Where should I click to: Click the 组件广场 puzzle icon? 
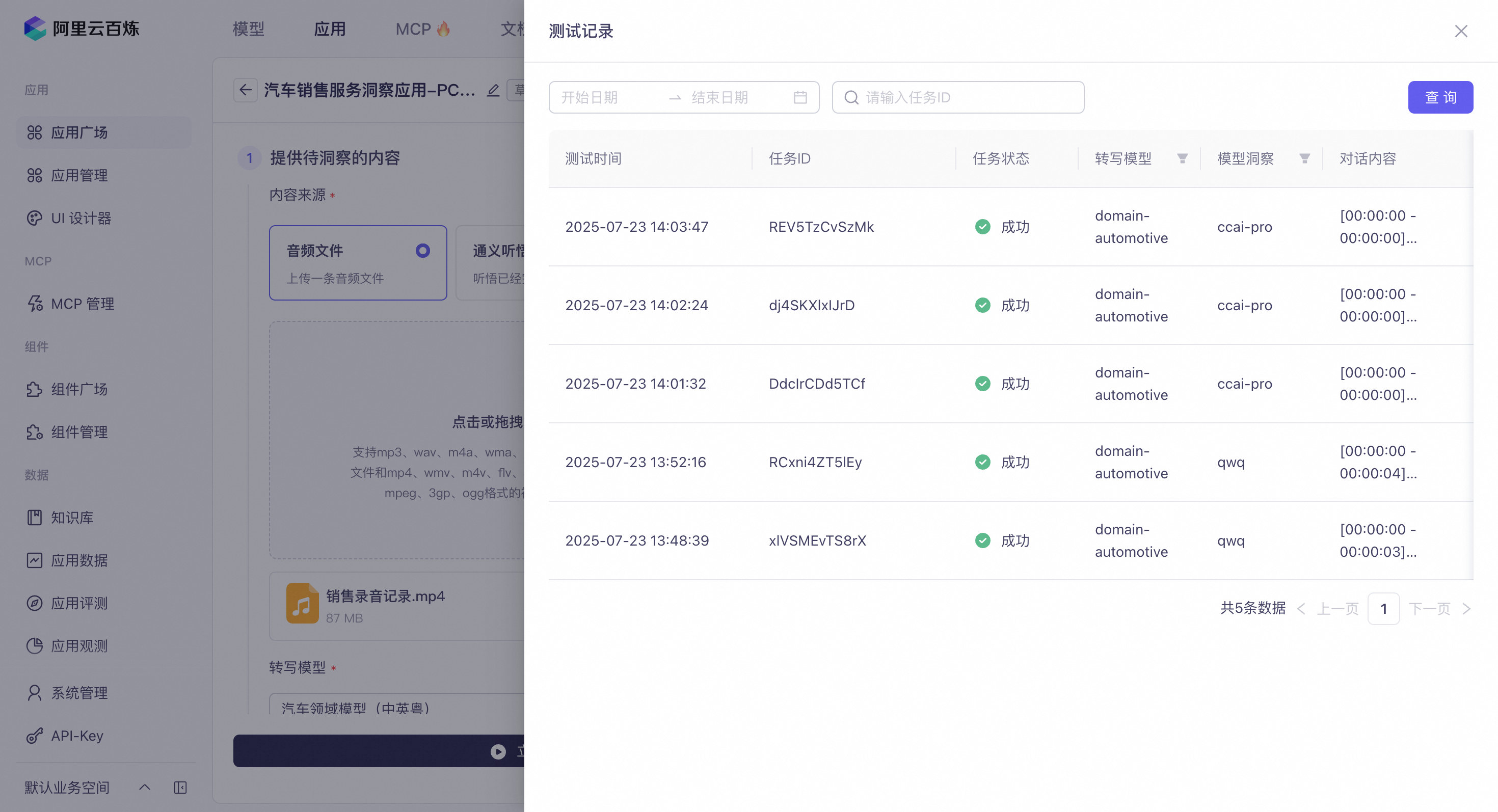click(x=34, y=389)
